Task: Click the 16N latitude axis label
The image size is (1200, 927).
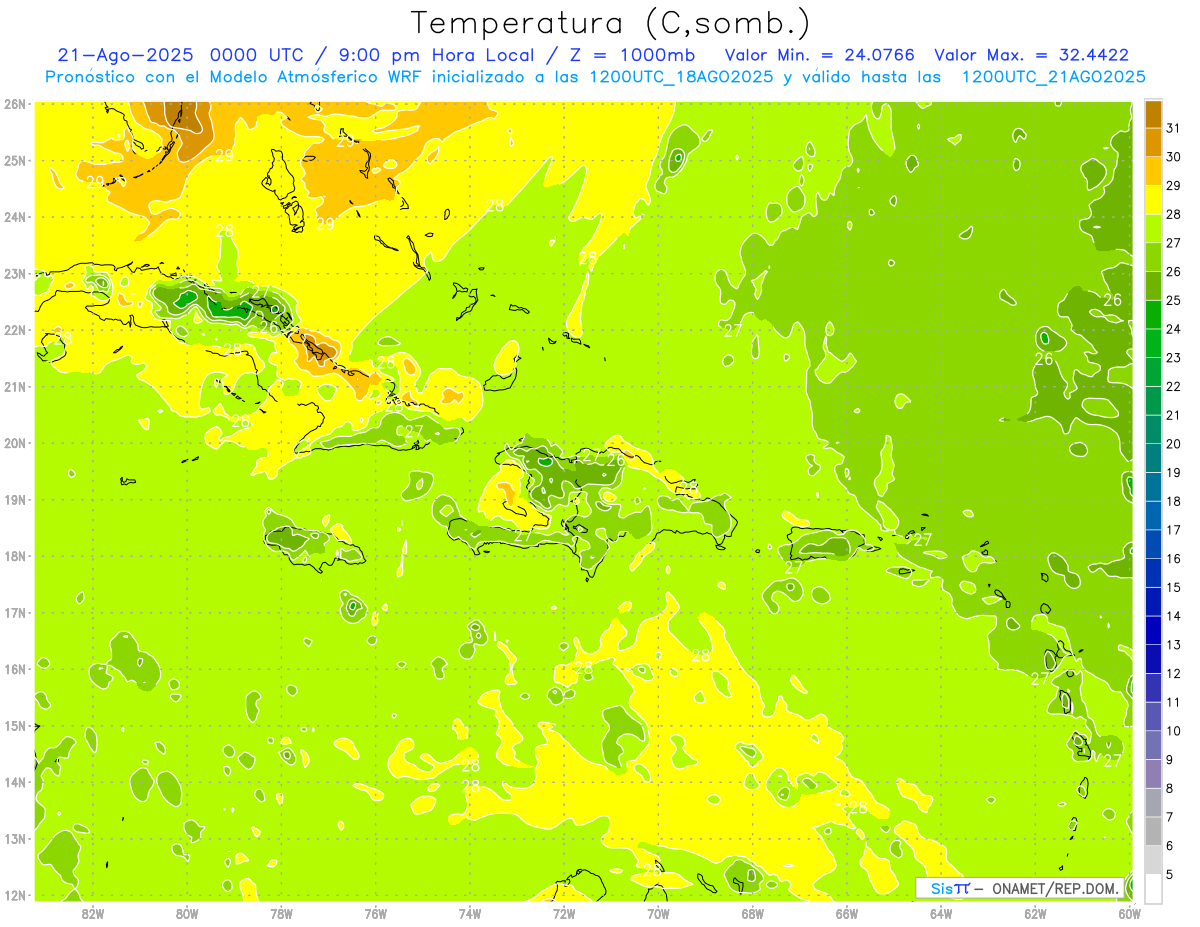Action: tap(15, 669)
